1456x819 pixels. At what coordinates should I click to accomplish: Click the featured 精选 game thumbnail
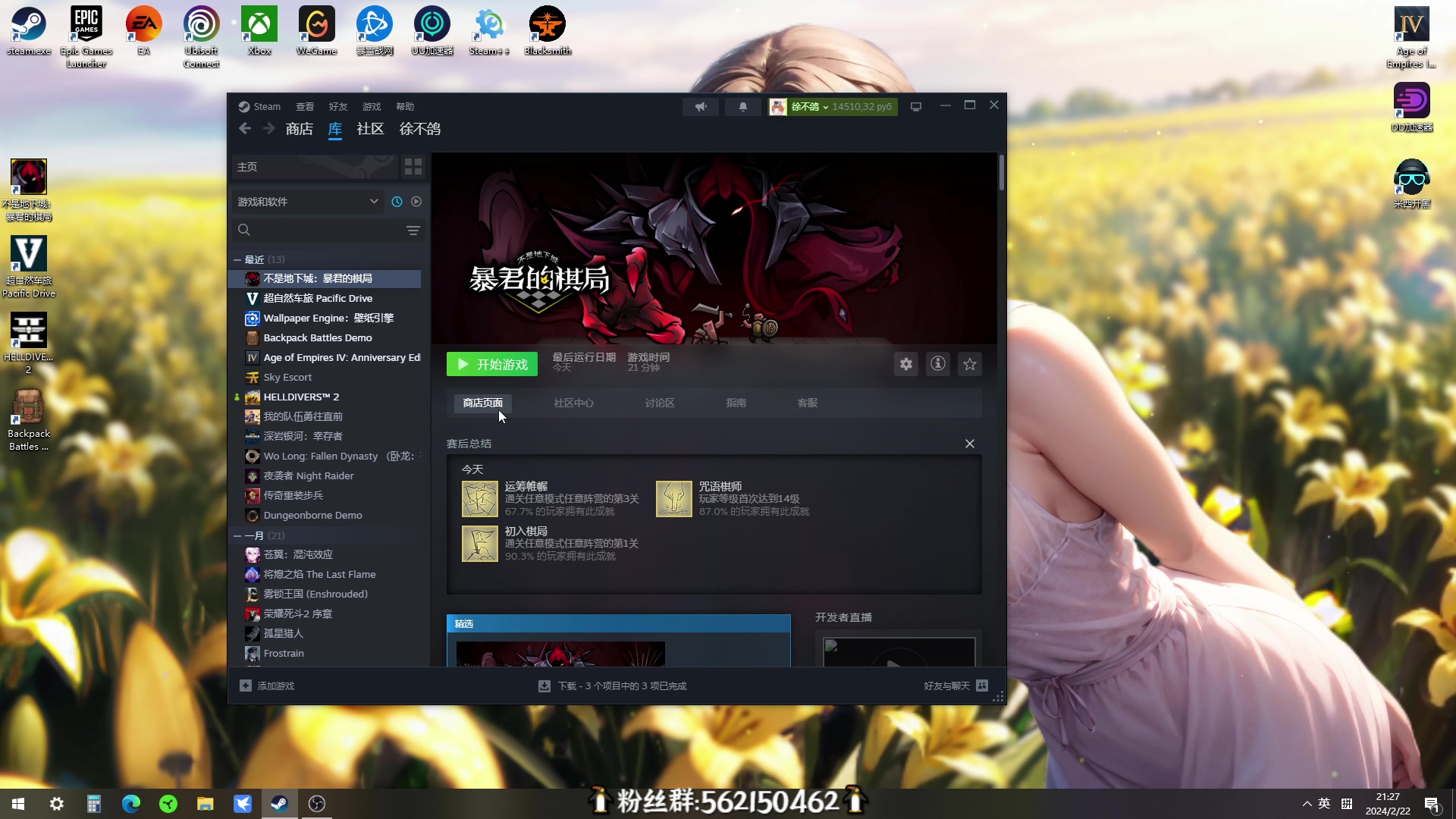click(x=560, y=654)
